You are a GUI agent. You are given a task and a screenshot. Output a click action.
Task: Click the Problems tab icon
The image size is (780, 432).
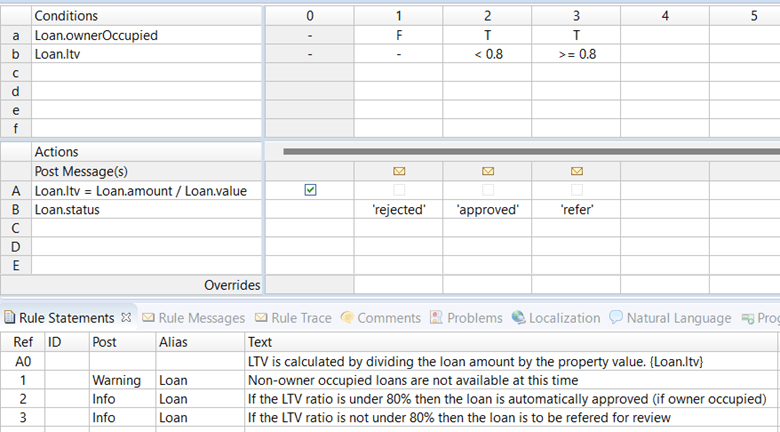click(436, 318)
